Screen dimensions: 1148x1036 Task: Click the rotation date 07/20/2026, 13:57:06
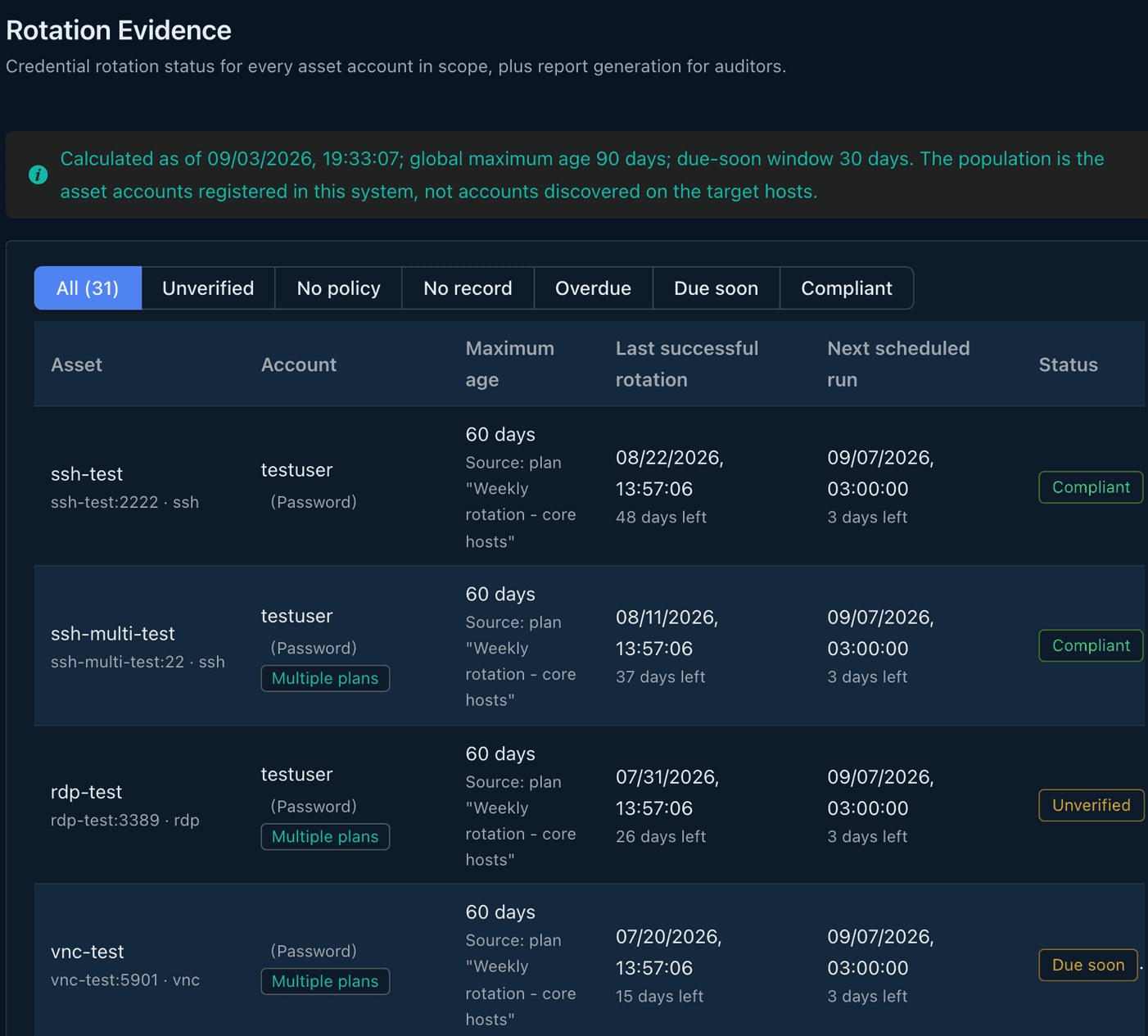[669, 952]
